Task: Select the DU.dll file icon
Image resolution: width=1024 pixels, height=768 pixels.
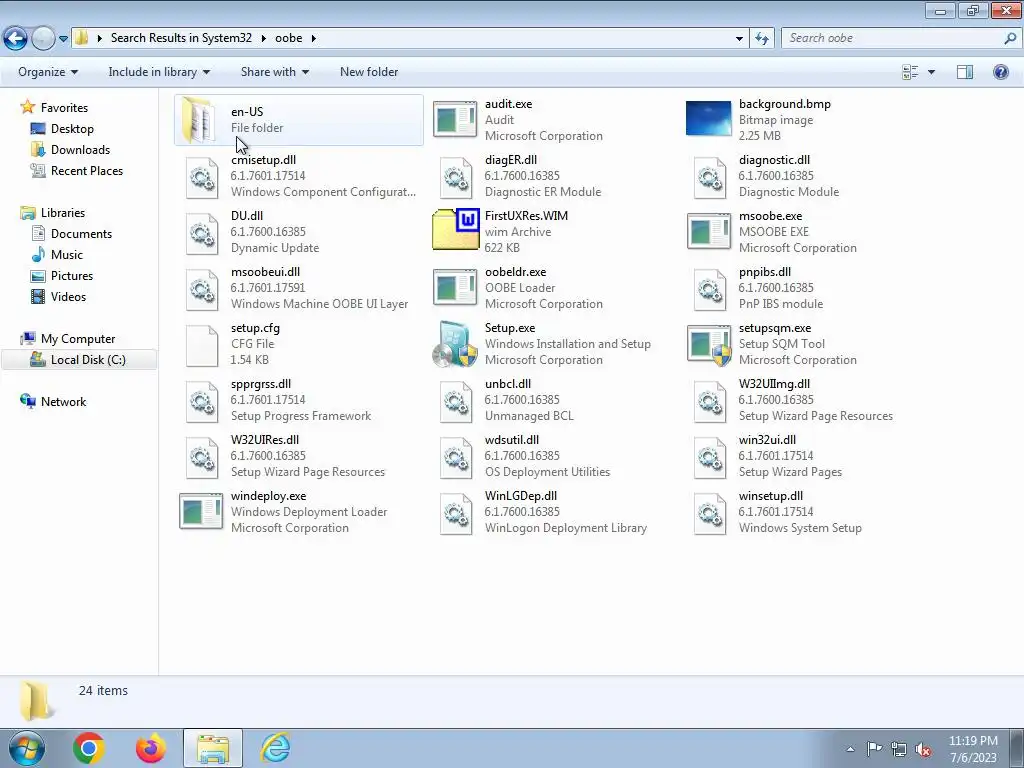Action: pos(202,234)
